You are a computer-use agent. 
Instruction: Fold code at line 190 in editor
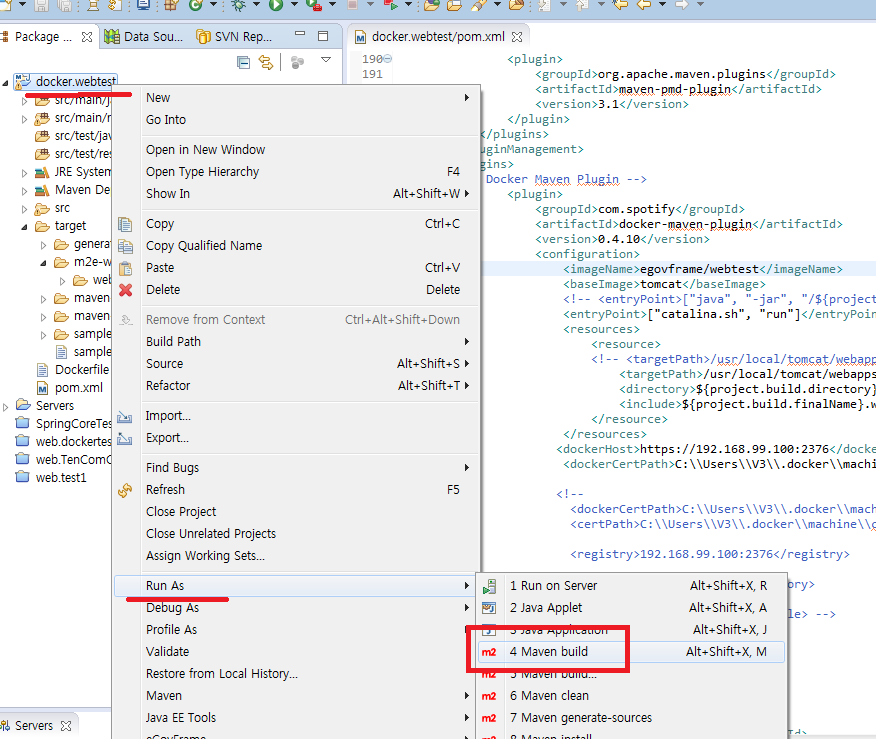389,59
